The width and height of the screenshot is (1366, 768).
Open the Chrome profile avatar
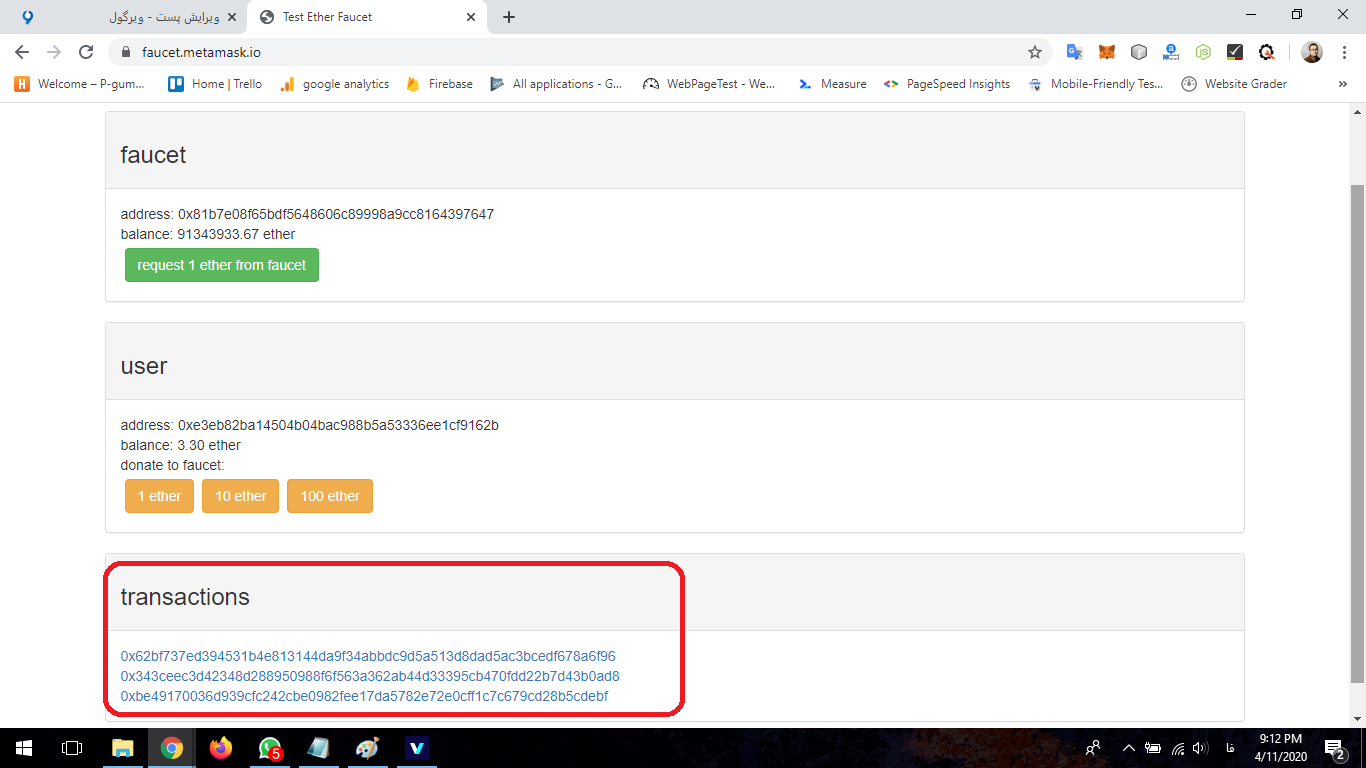point(1312,52)
